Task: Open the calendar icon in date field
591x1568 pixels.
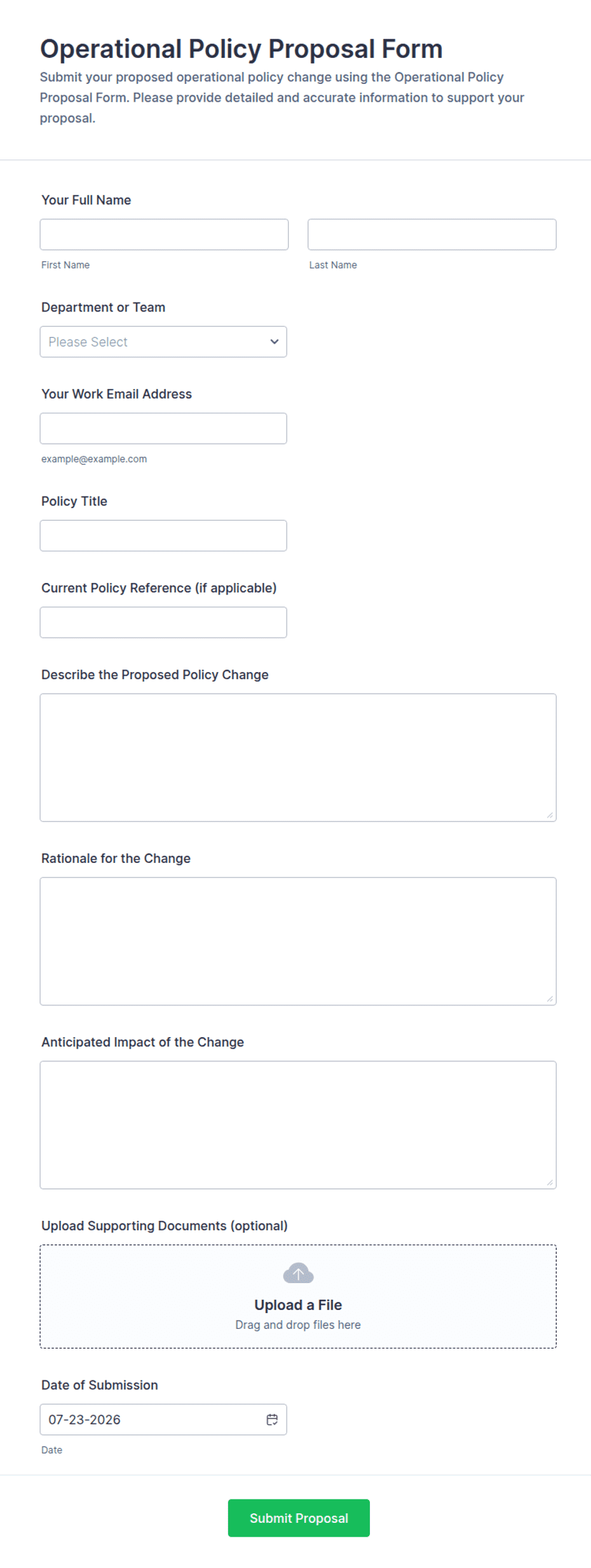Action: 272,1419
